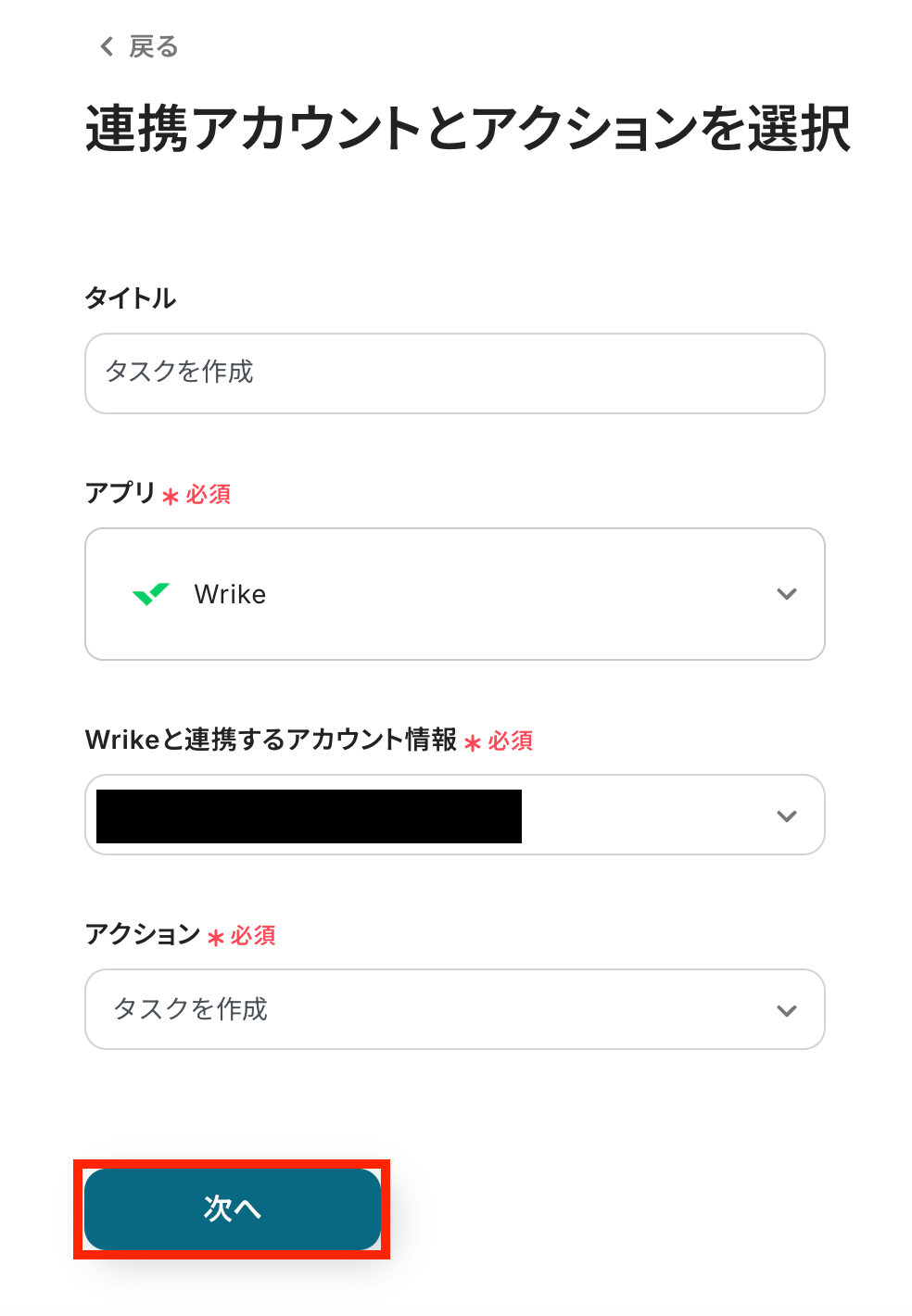Click the back chevron arrow icon
This screenshot has width=912, height=1316.
107,46
